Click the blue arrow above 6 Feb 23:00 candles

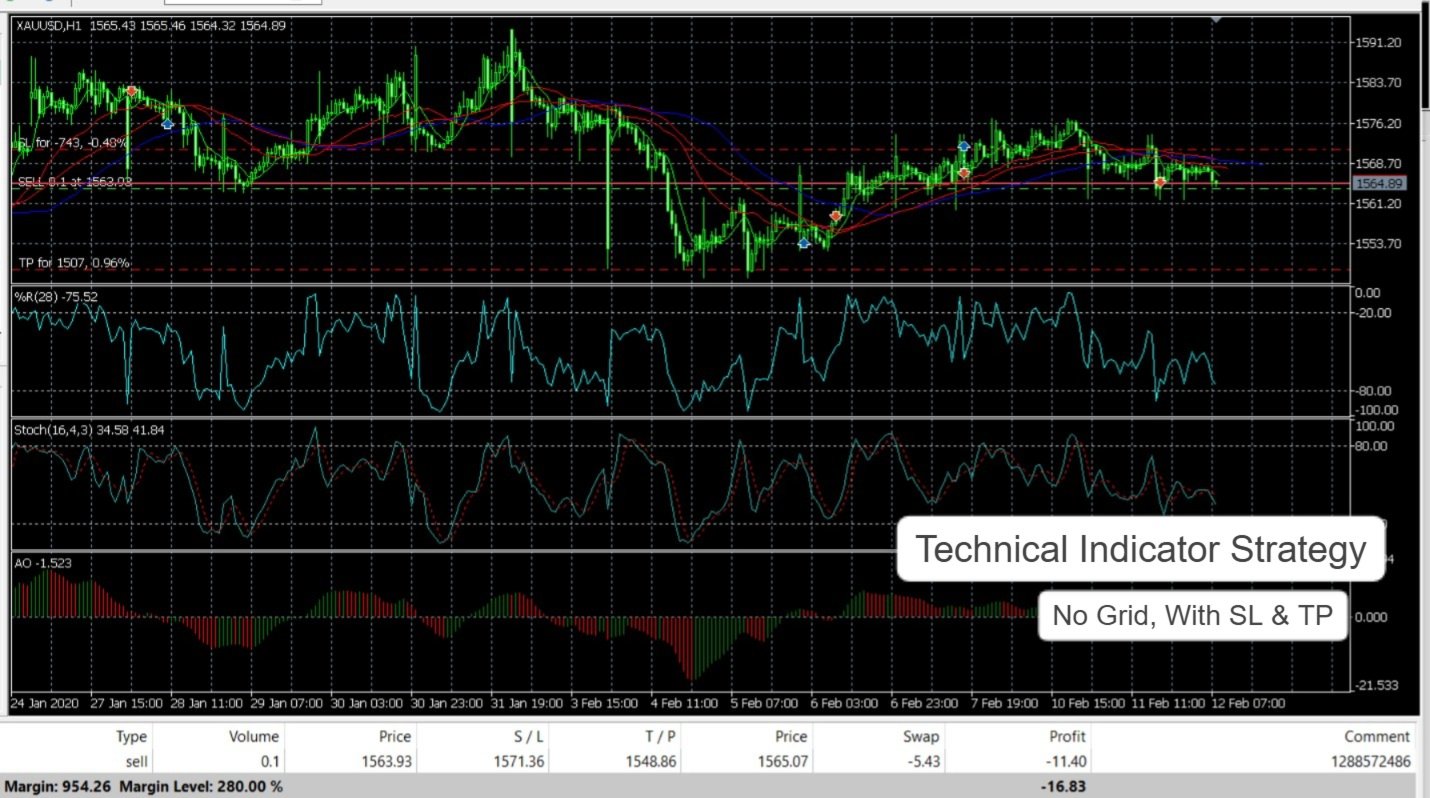pyautogui.click(x=964, y=146)
